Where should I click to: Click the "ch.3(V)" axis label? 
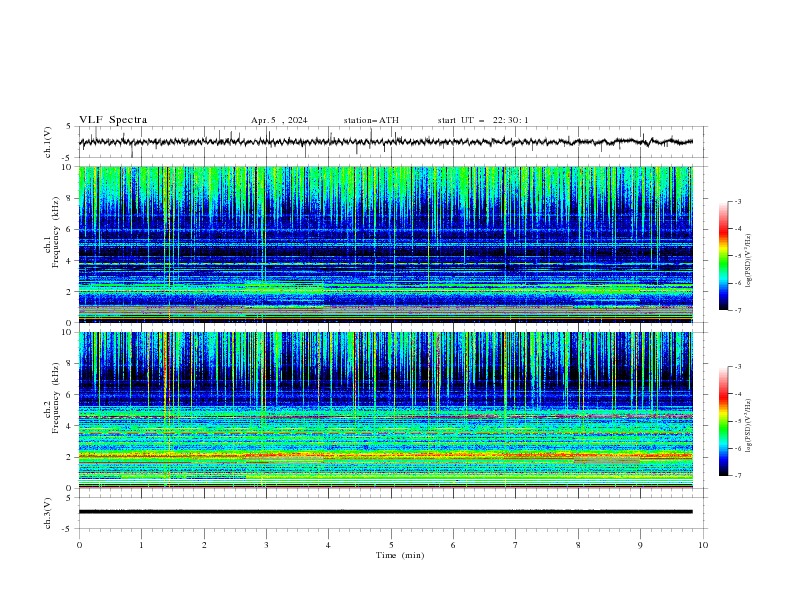(48, 513)
